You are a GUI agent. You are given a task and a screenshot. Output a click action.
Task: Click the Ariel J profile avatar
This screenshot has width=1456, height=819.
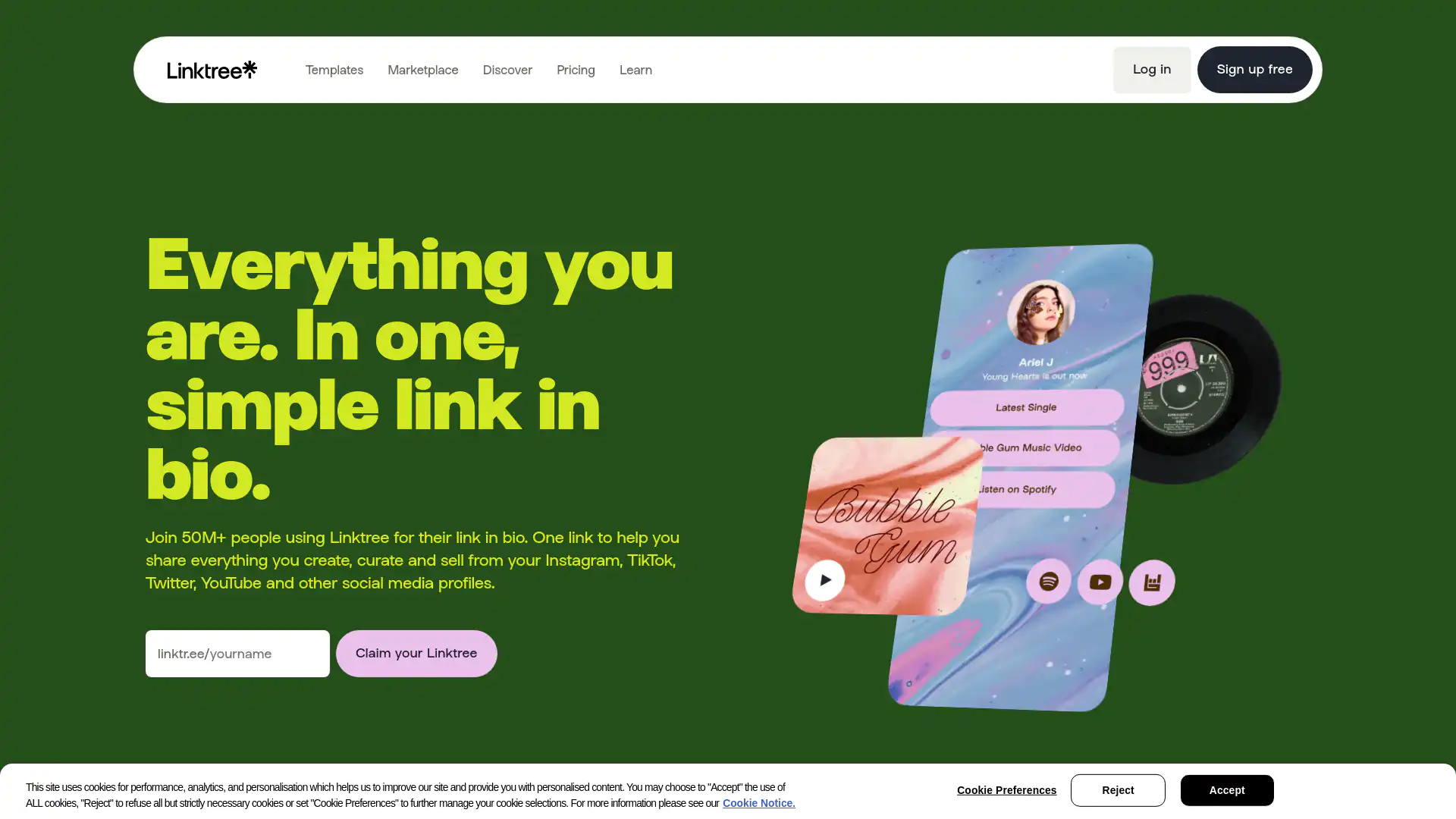point(1040,312)
